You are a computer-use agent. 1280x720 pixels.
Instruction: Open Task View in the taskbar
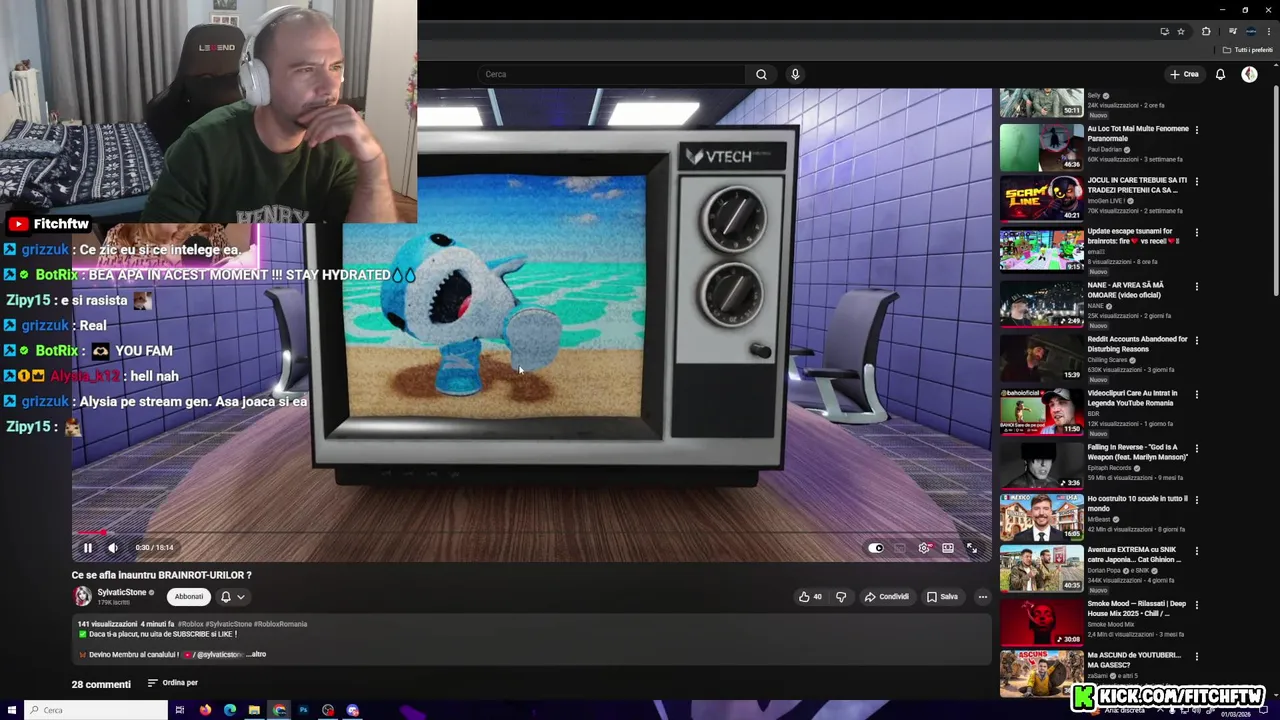pos(180,710)
